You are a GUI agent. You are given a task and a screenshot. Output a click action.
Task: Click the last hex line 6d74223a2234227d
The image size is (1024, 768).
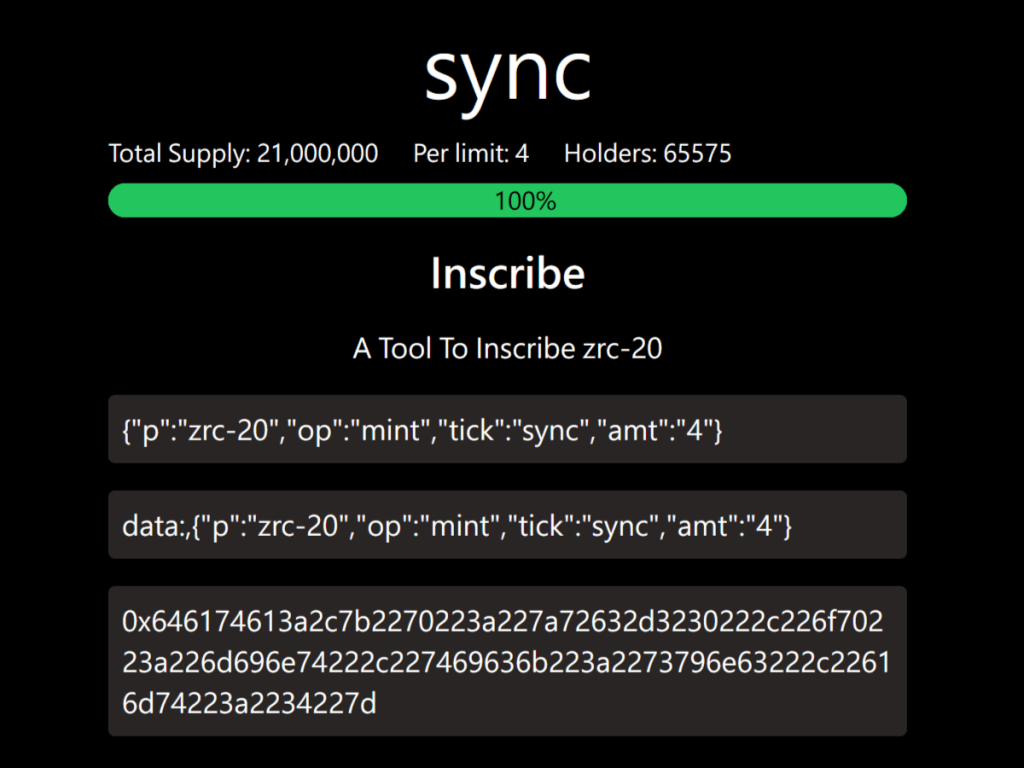[x=249, y=704]
